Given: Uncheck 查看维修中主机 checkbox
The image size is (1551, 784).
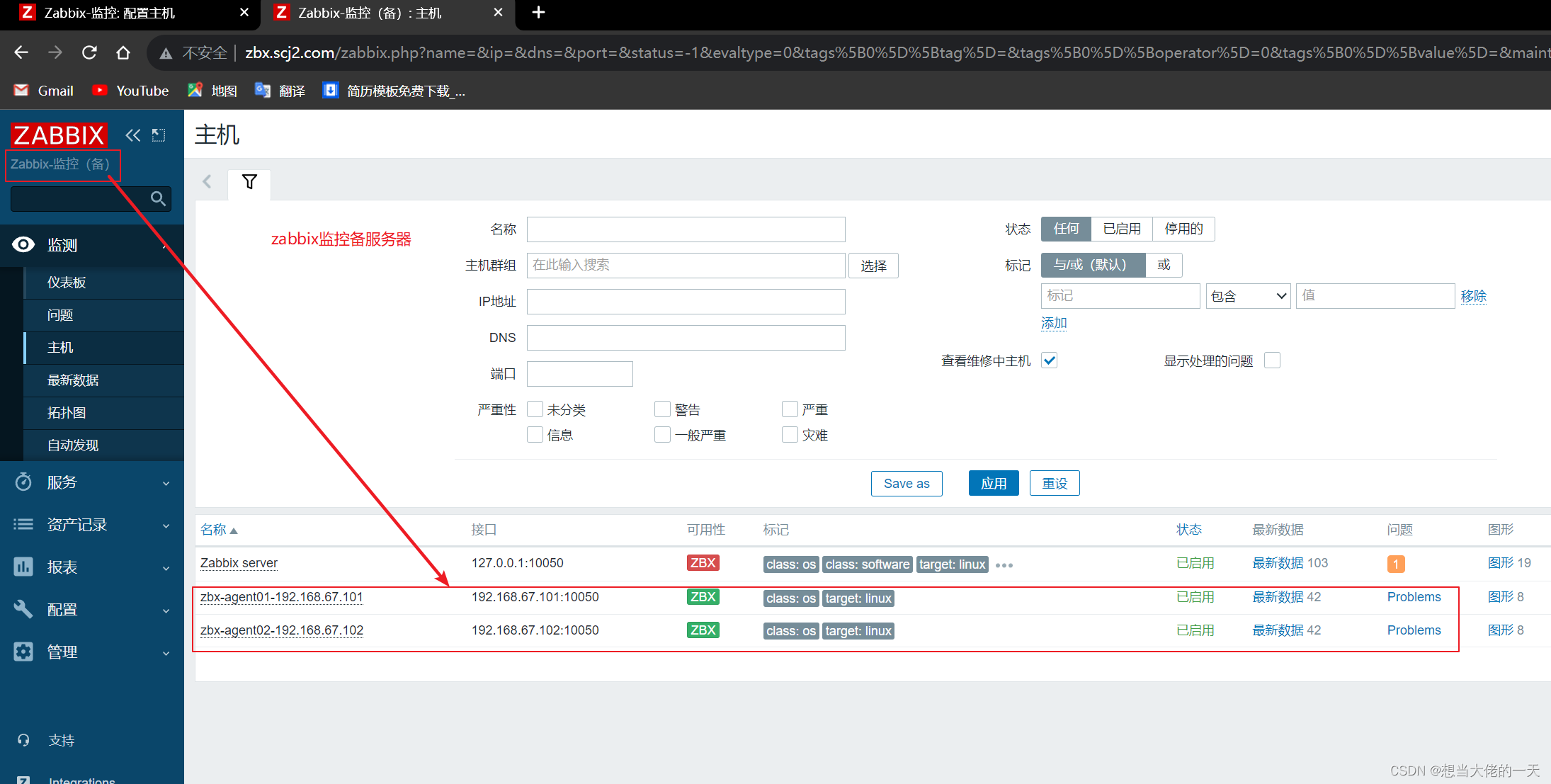Looking at the screenshot, I should (x=1050, y=360).
